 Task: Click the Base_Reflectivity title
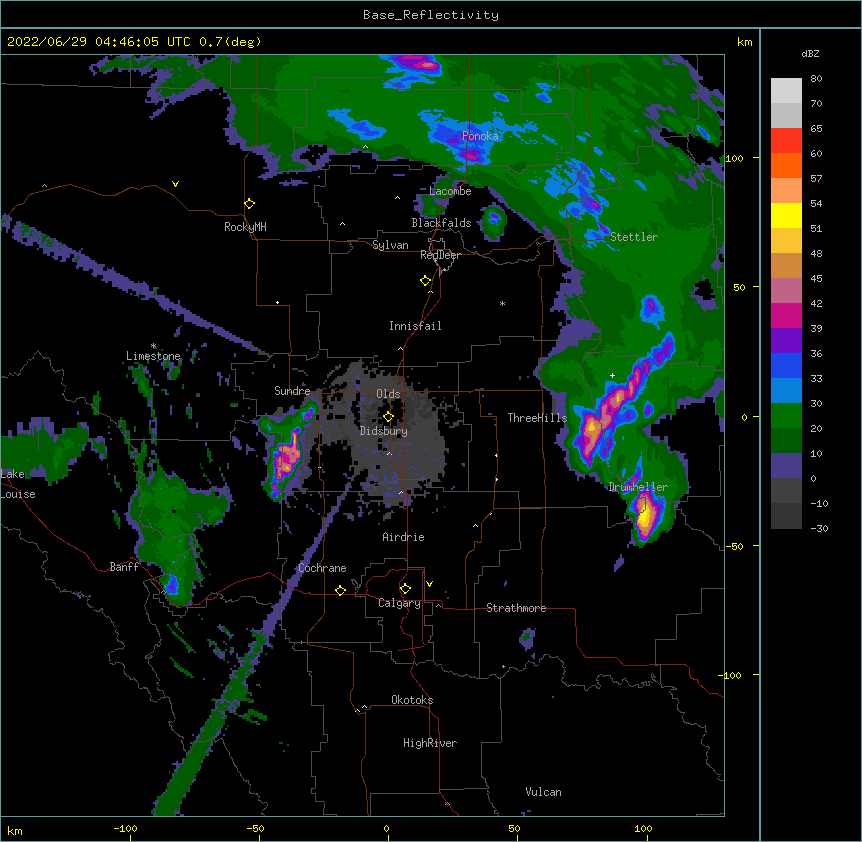pyautogui.click(x=431, y=15)
